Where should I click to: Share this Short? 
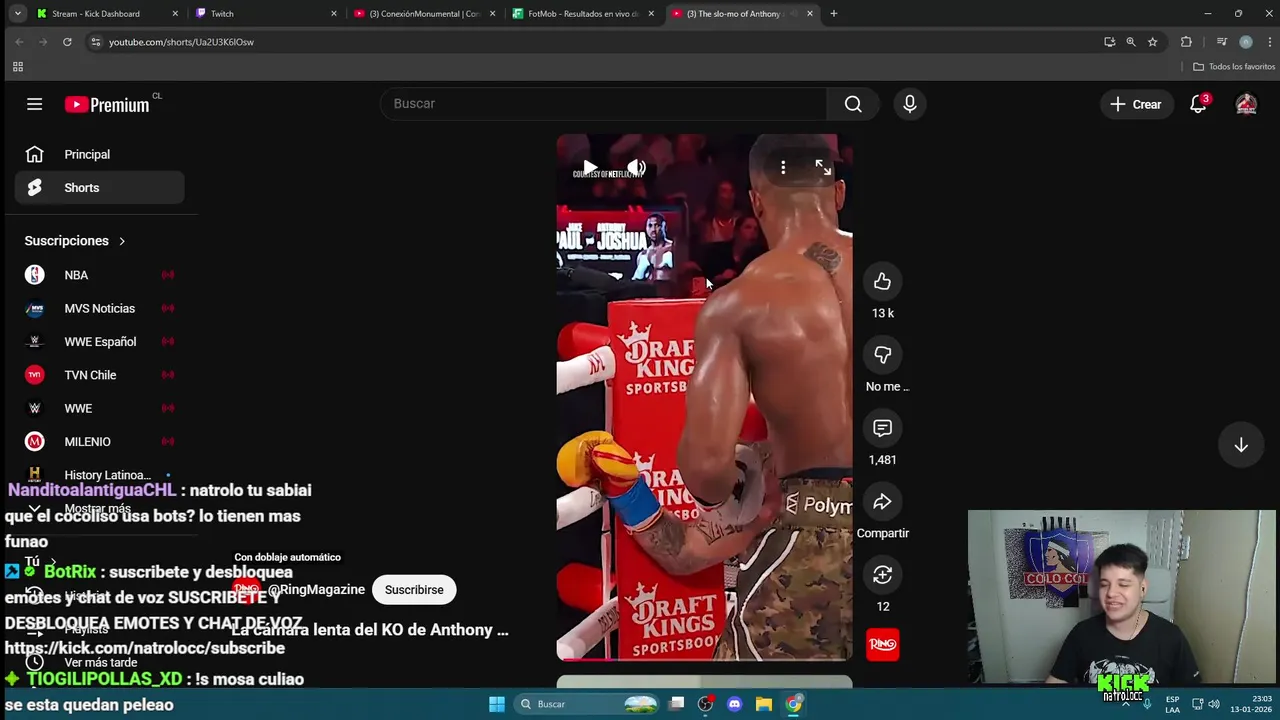(x=882, y=502)
